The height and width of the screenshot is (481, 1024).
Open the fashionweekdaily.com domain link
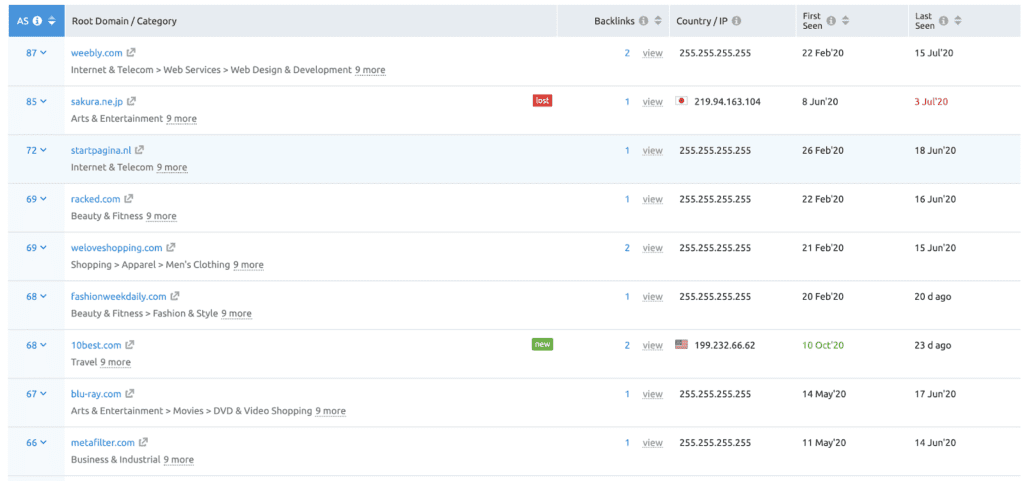[119, 296]
